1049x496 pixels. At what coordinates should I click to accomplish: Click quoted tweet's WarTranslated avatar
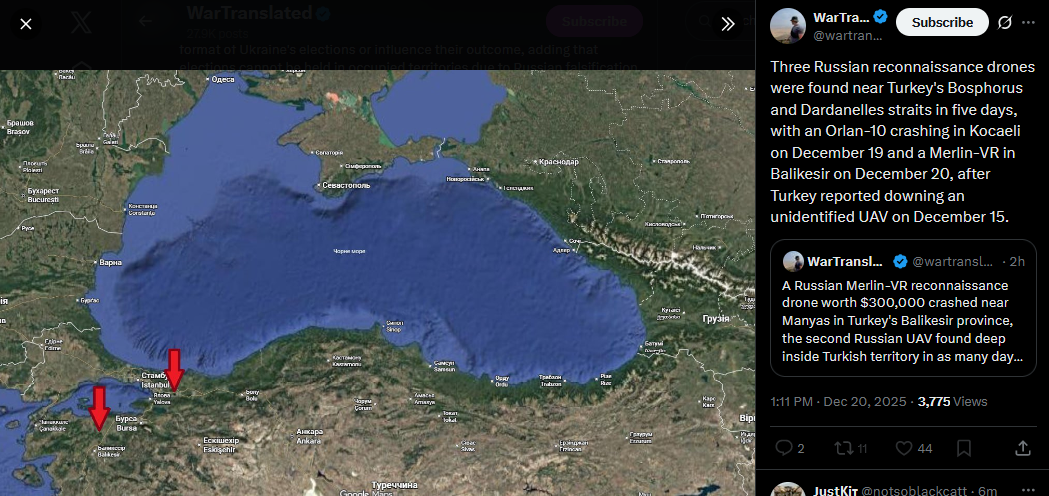click(x=793, y=261)
